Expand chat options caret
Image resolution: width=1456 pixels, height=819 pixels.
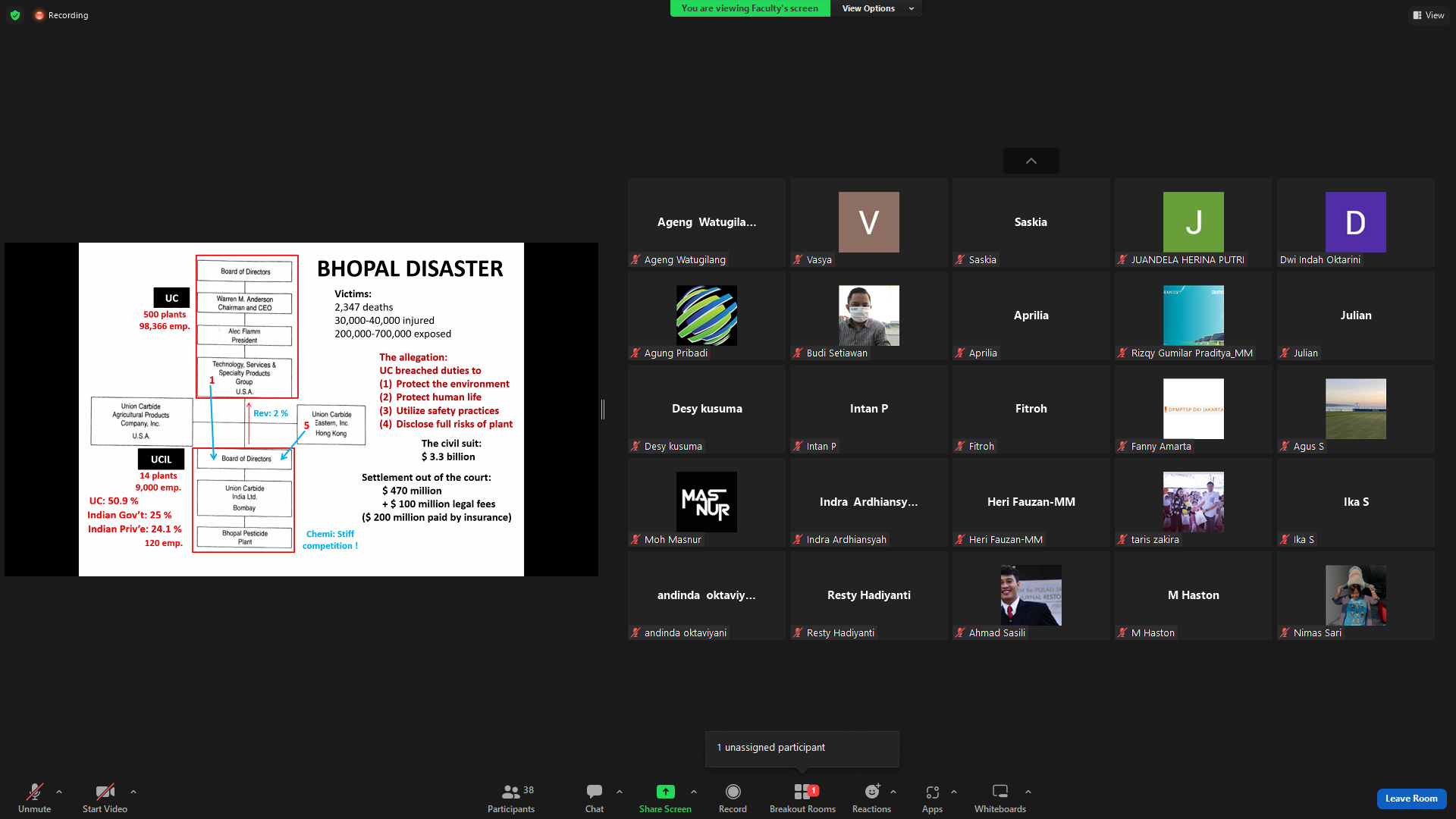point(620,792)
